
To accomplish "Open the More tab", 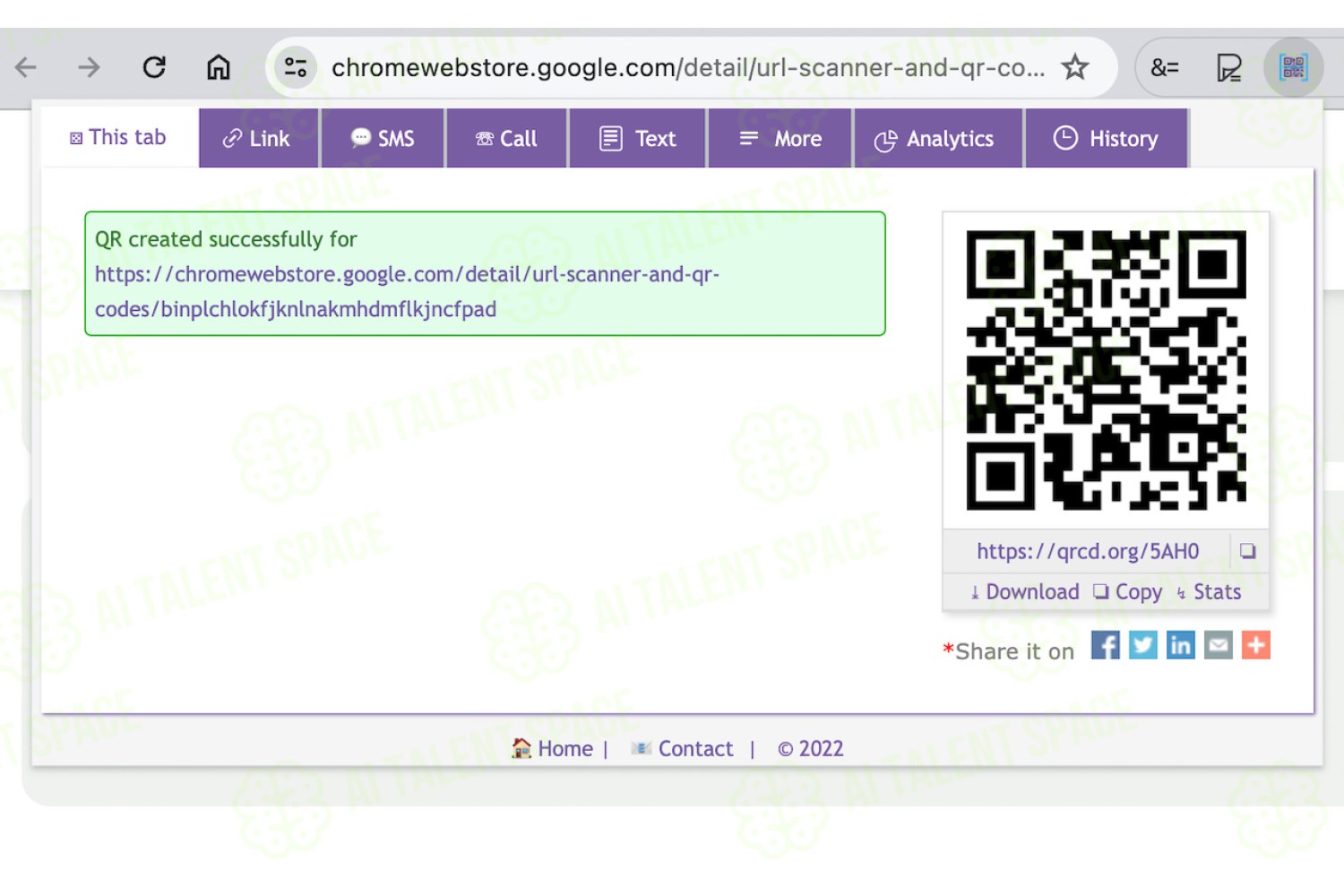I will click(x=780, y=138).
